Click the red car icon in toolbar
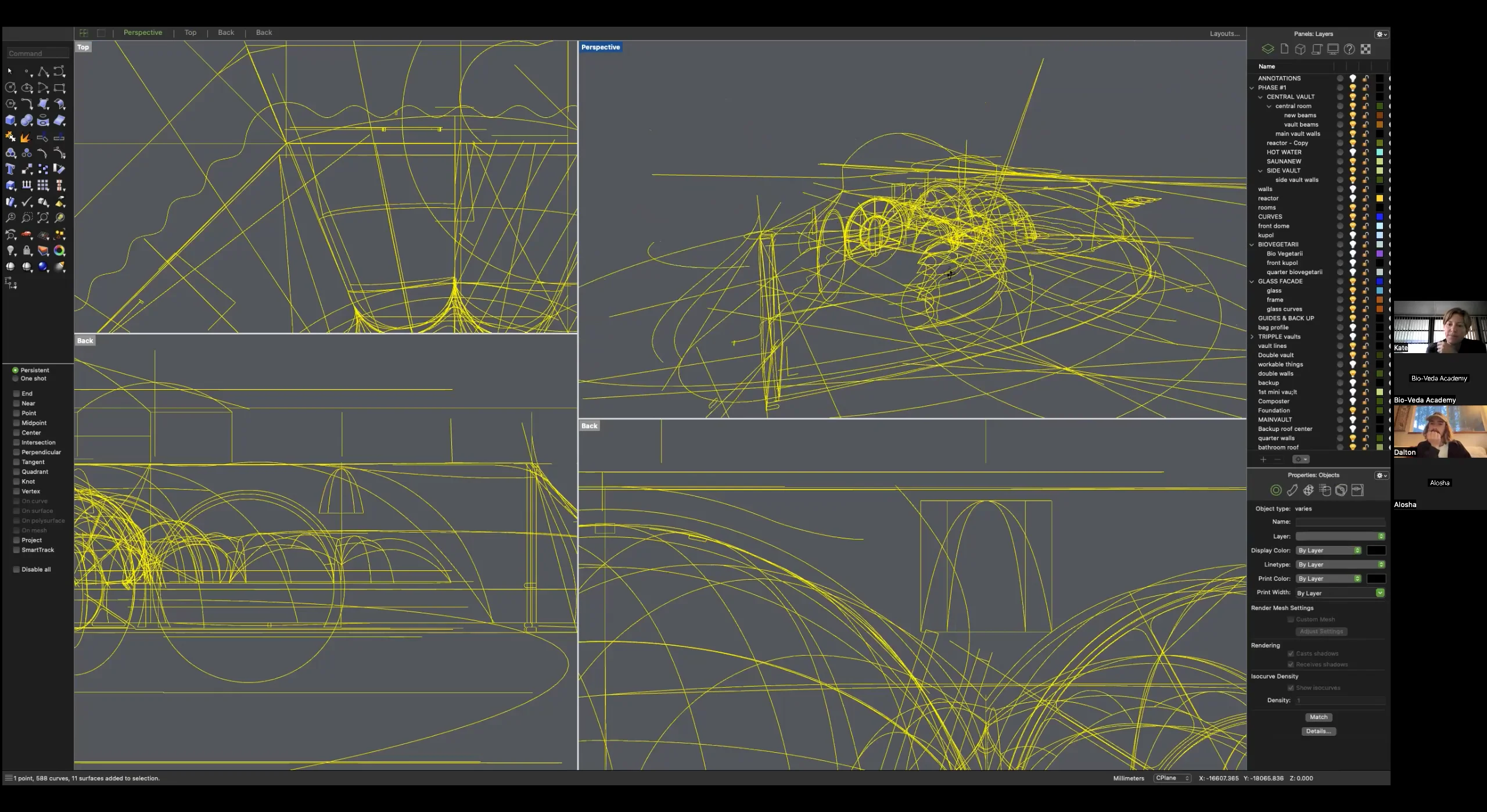The height and width of the screenshot is (812, 1487). point(27,235)
